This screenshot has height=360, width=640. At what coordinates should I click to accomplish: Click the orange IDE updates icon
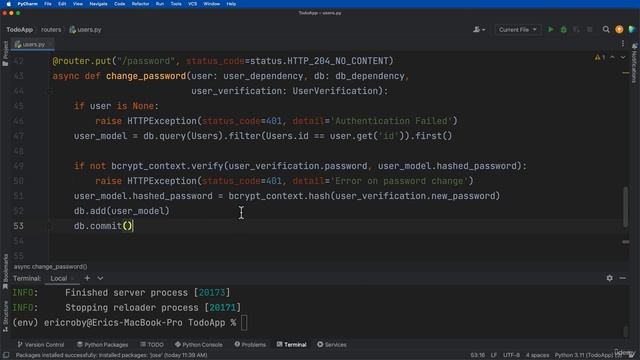coord(619,29)
